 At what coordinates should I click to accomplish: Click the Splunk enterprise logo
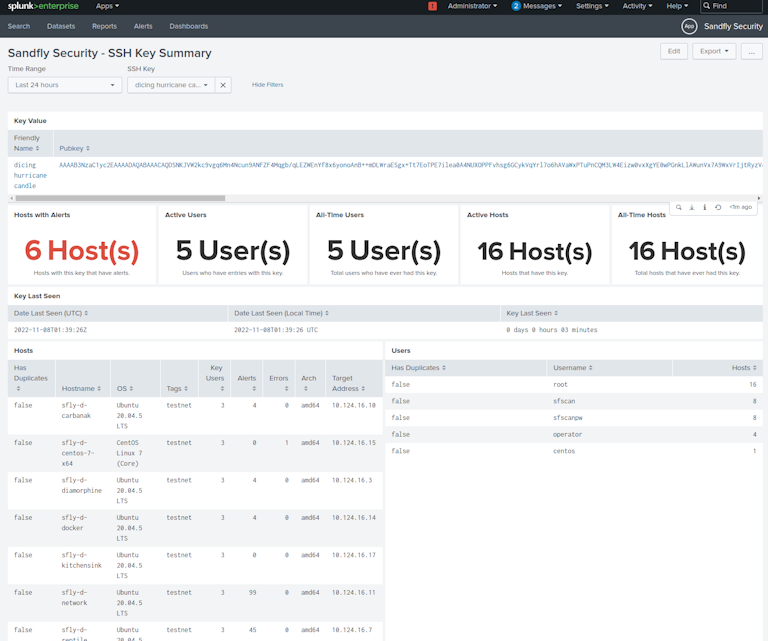pyautogui.click(x=43, y=6)
